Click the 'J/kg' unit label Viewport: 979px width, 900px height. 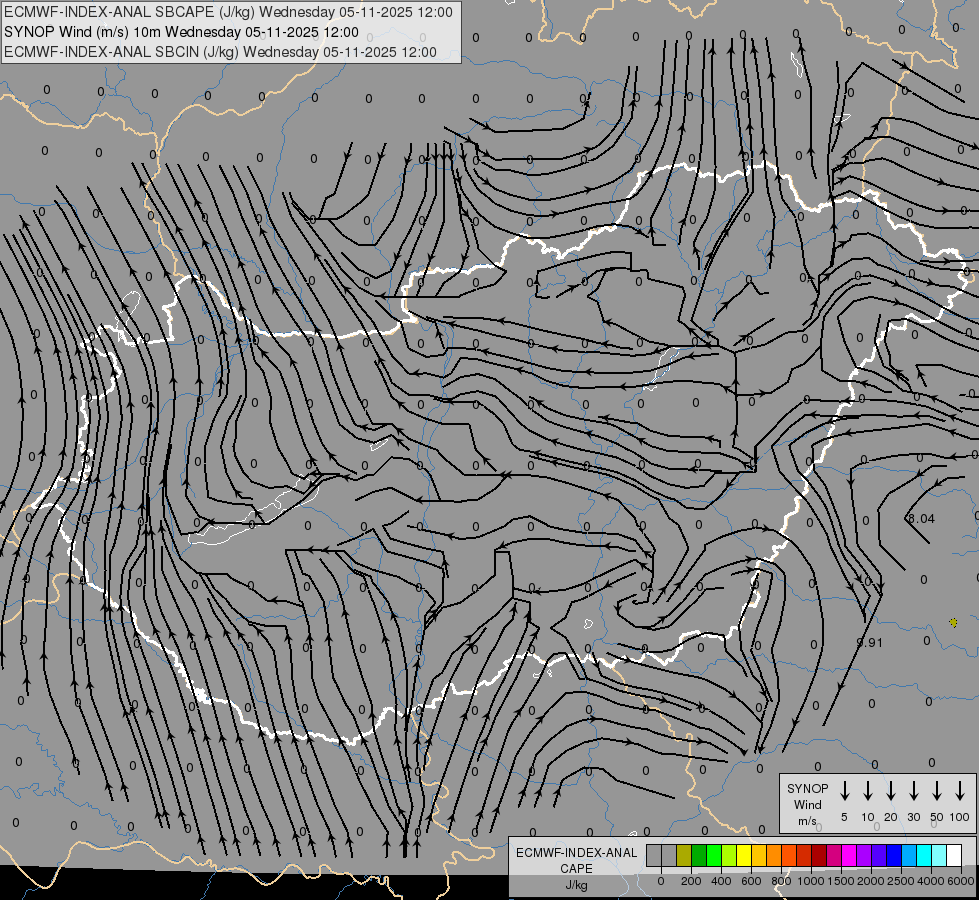[x=576, y=885]
